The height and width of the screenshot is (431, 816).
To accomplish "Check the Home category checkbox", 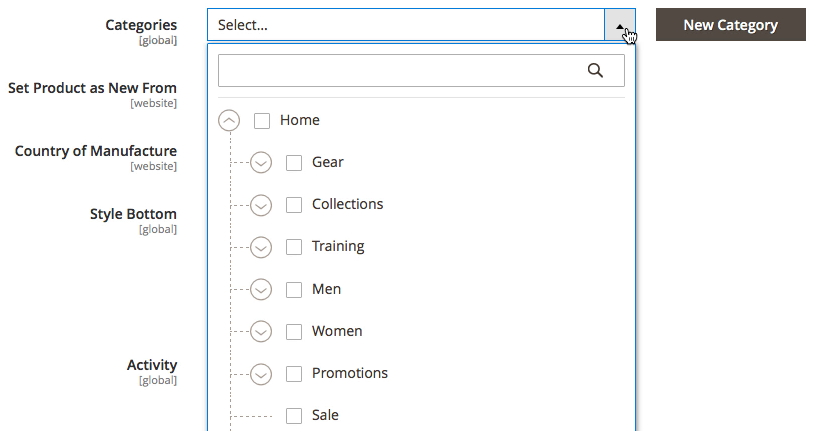I will click(262, 121).
